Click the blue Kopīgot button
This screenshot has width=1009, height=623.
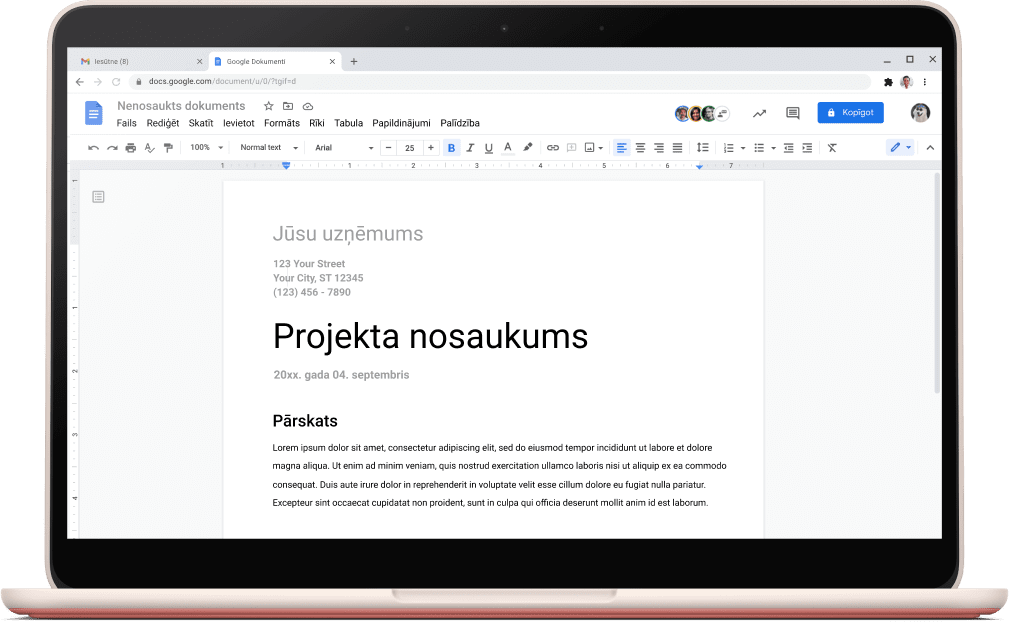[x=850, y=113]
